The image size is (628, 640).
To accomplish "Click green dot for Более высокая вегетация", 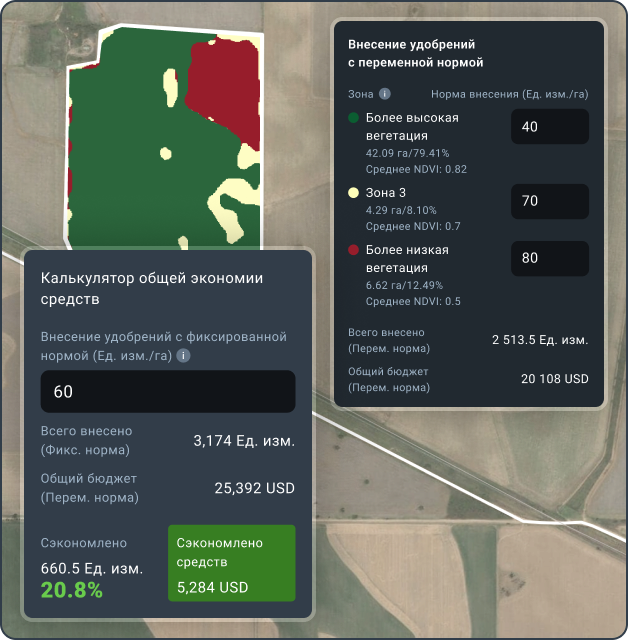I will 353,118.
